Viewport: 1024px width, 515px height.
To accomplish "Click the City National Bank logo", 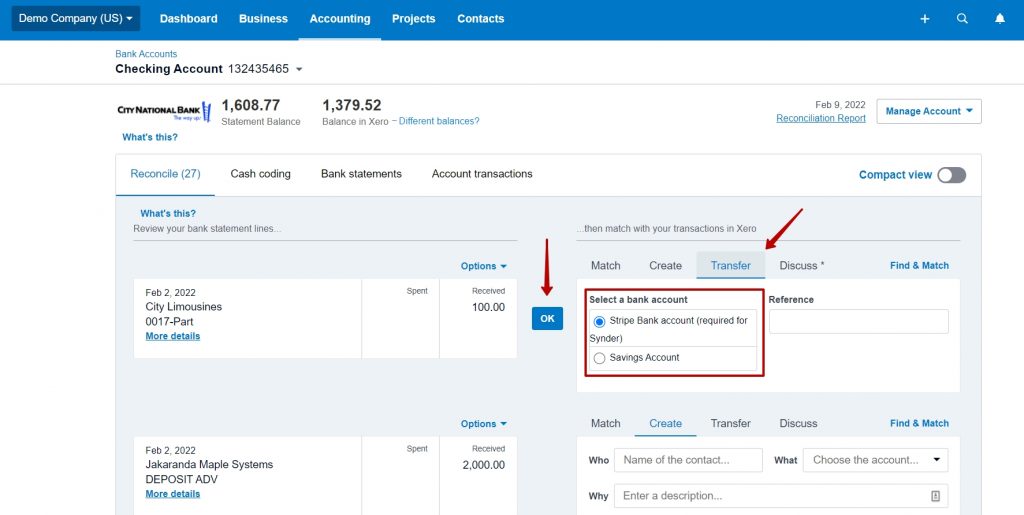I will (164, 112).
